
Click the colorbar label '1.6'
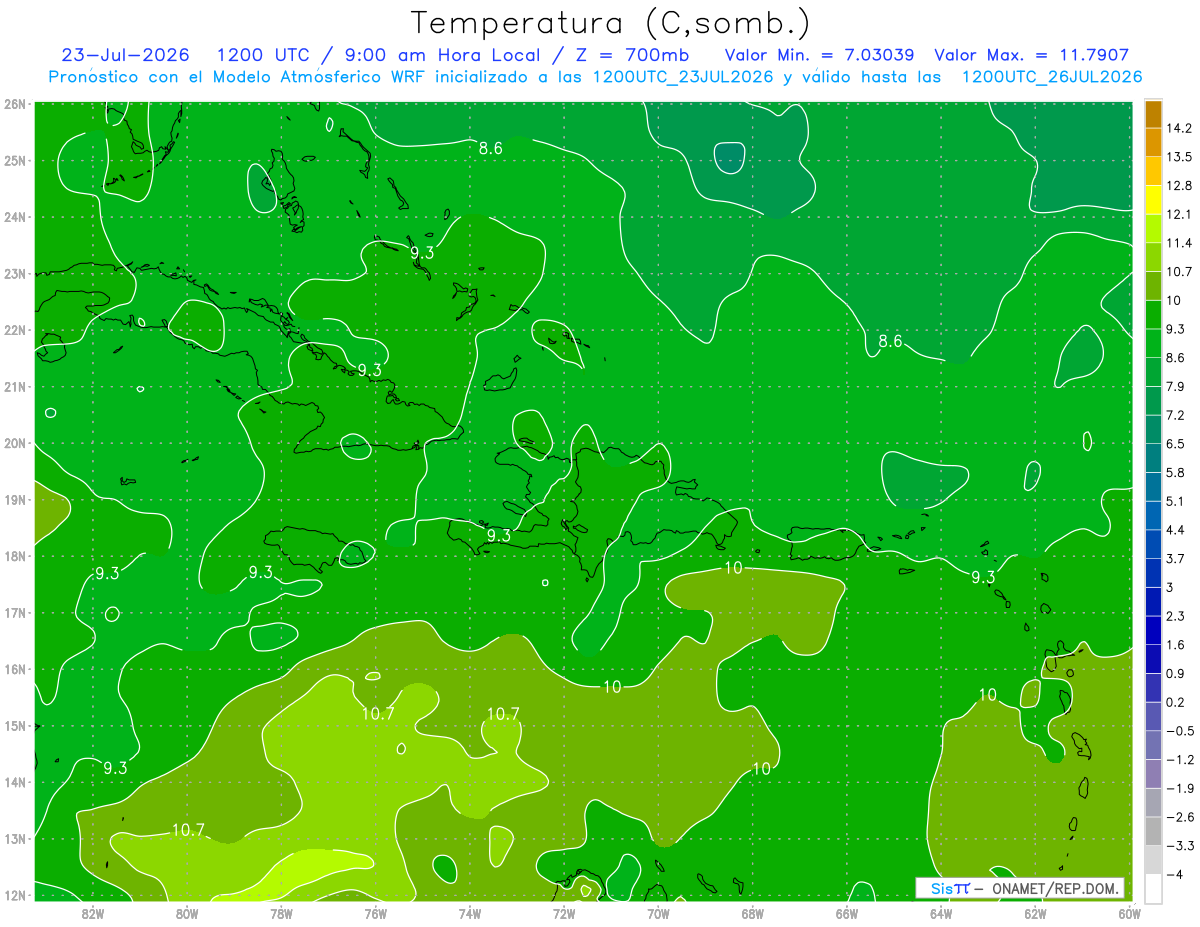[1177, 645]
